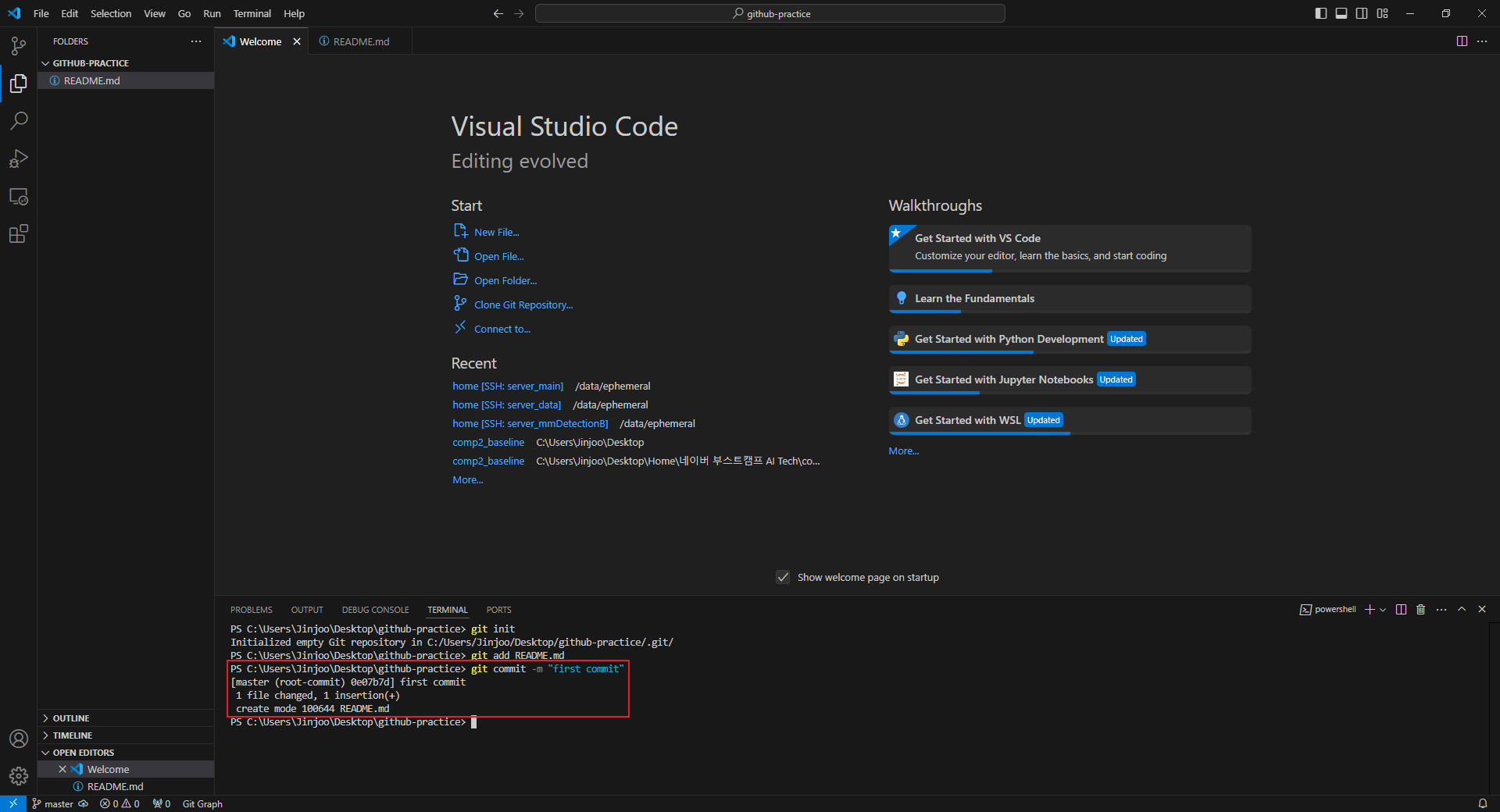Close the Welcome tab

[x=297, y=41]
